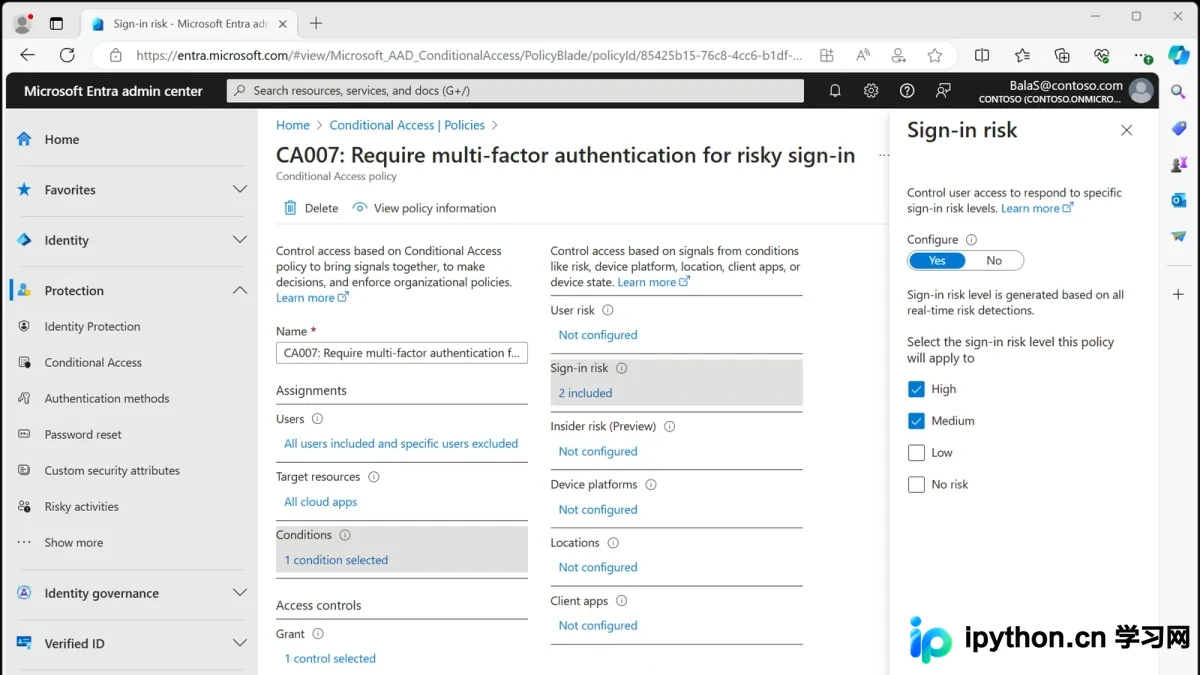The height and width of the screenshot is (675, 1200).
Task: Collapse the Protection navigation group
Action: tap(240, 291)
